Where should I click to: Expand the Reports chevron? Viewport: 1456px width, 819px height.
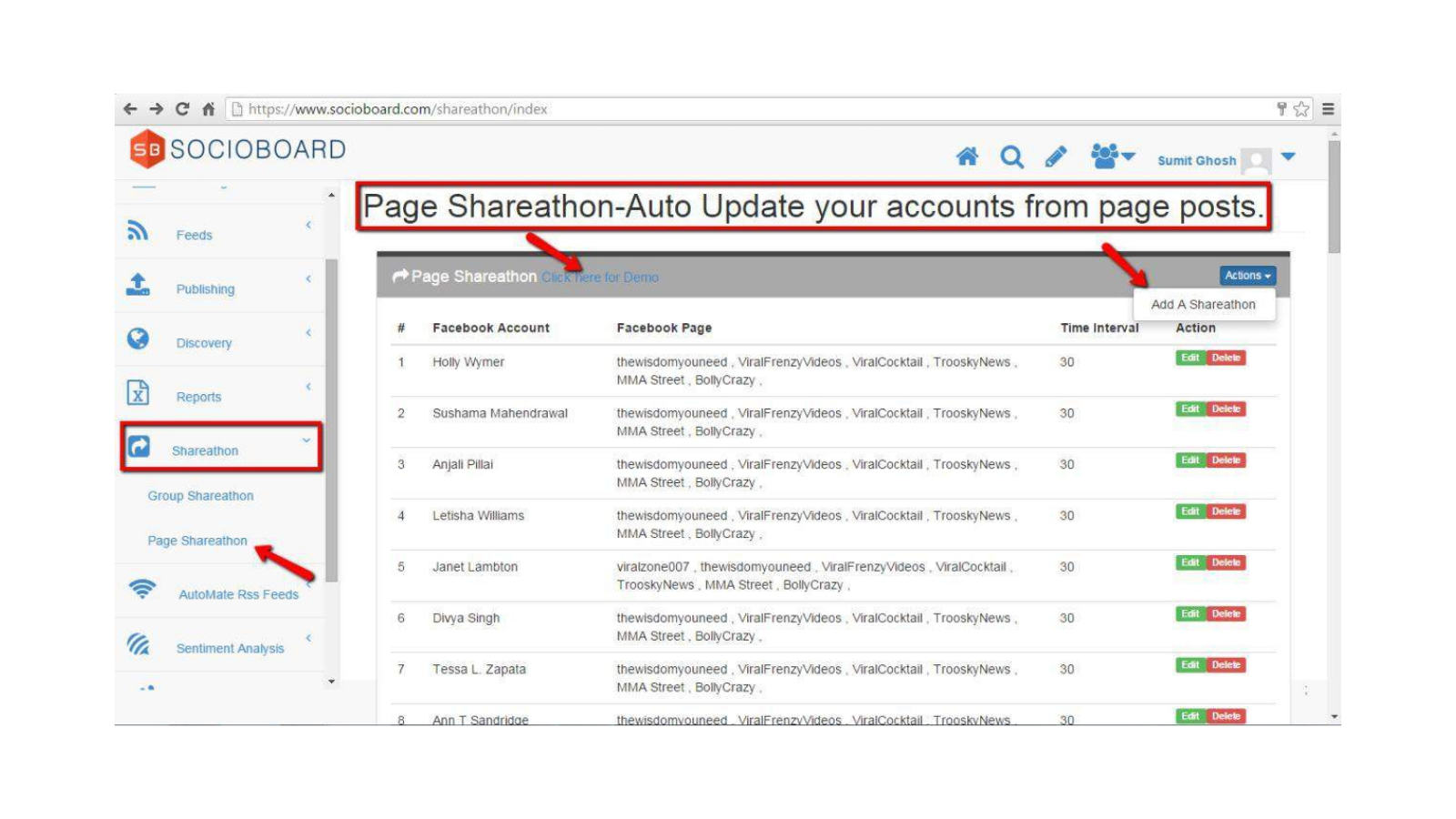(308, 386)
